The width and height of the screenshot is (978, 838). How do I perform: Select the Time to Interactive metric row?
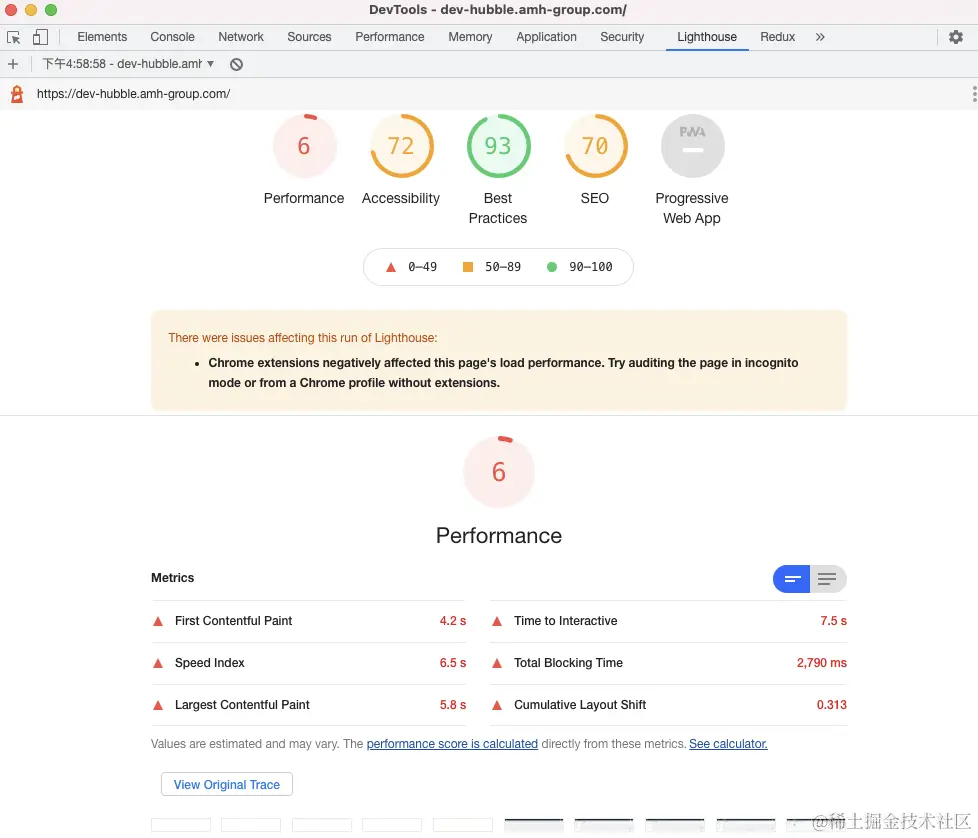pos(669,621)
